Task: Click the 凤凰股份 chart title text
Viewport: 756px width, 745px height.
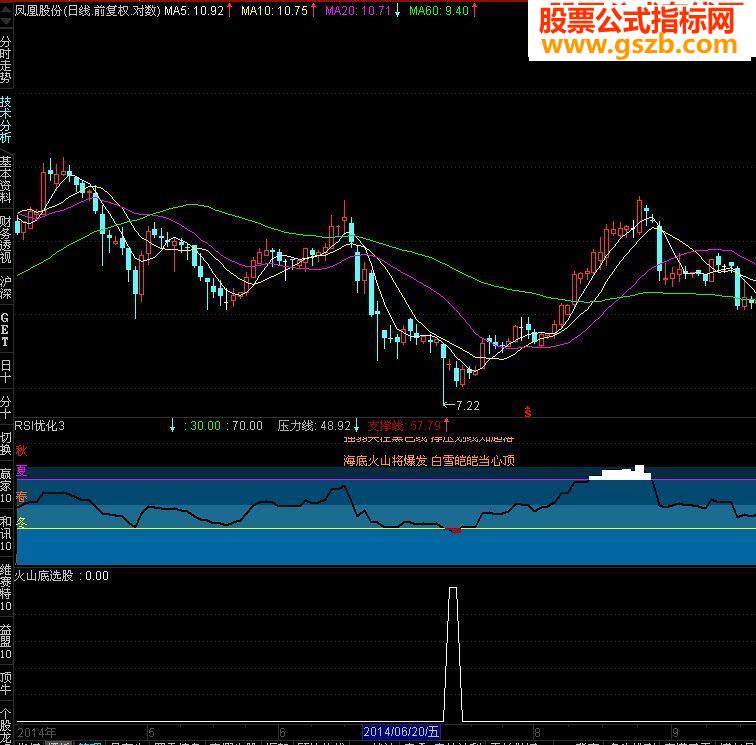Action: point(87,10)
